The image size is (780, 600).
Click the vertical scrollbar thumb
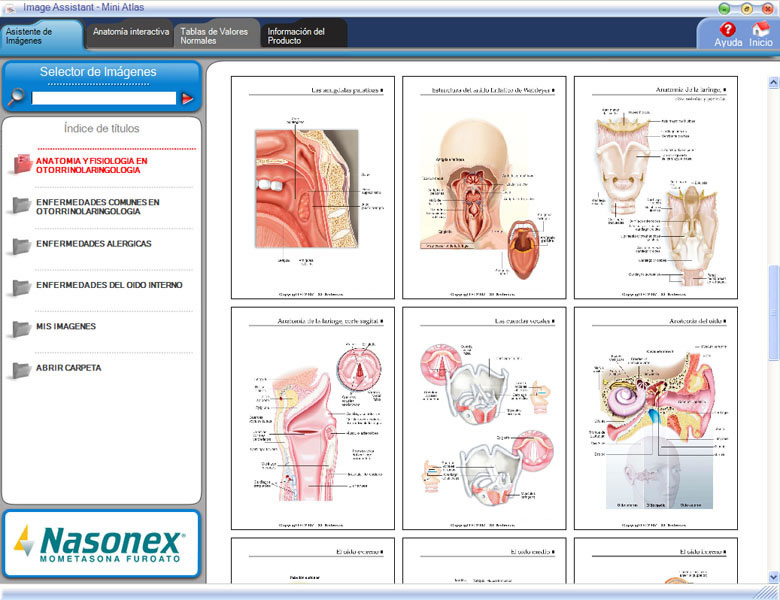click(x=774, y=312)
